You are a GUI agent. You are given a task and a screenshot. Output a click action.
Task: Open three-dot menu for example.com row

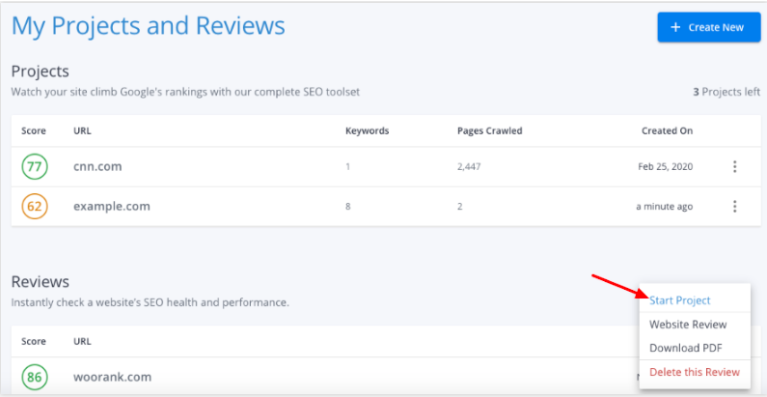[x=734, y=206]
